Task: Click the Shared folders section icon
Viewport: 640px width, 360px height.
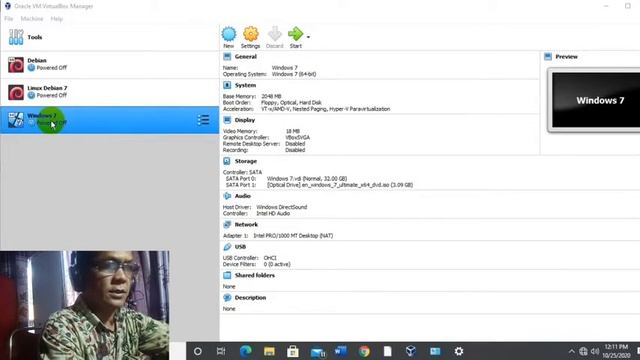Action: [227, 276]
